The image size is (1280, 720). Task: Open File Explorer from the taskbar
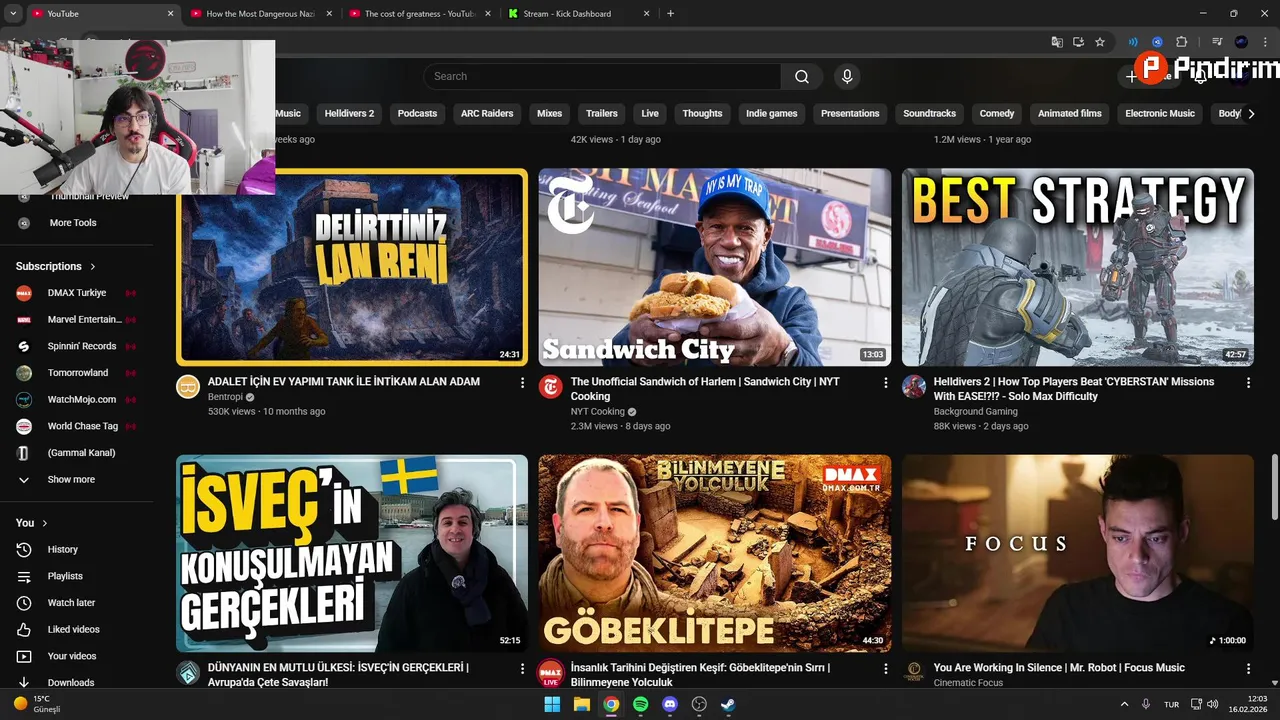[x=581, y=704]
